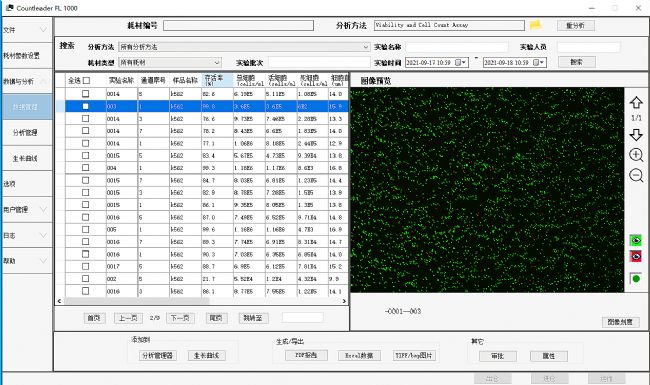Click the green circle marker icon
This screenshot has height=385, width=650.
coord(635,278)
